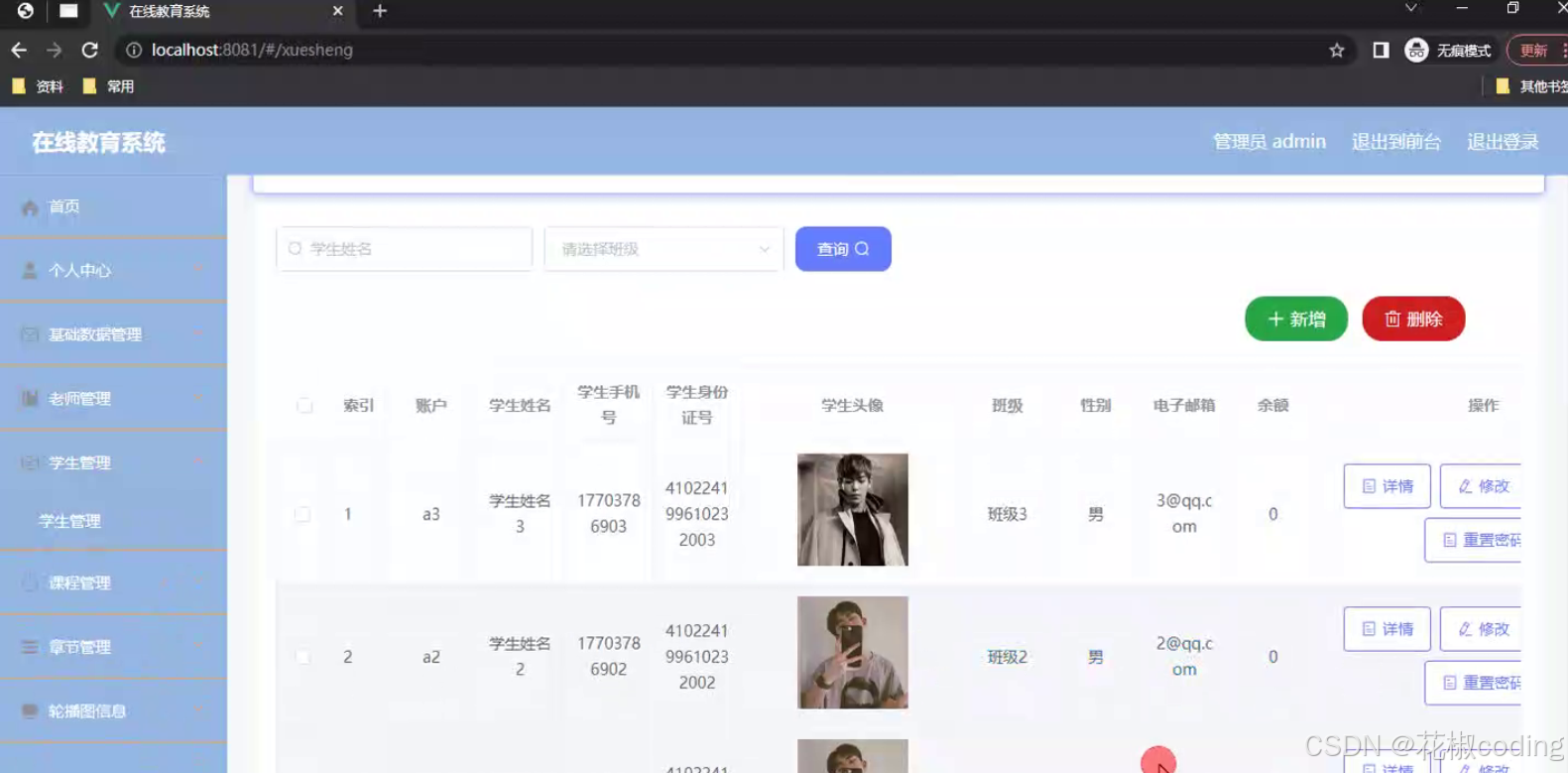Expand the 轮播图信息 menu chevron
This screenshot has width=1568, height=773.
point(198,711)
